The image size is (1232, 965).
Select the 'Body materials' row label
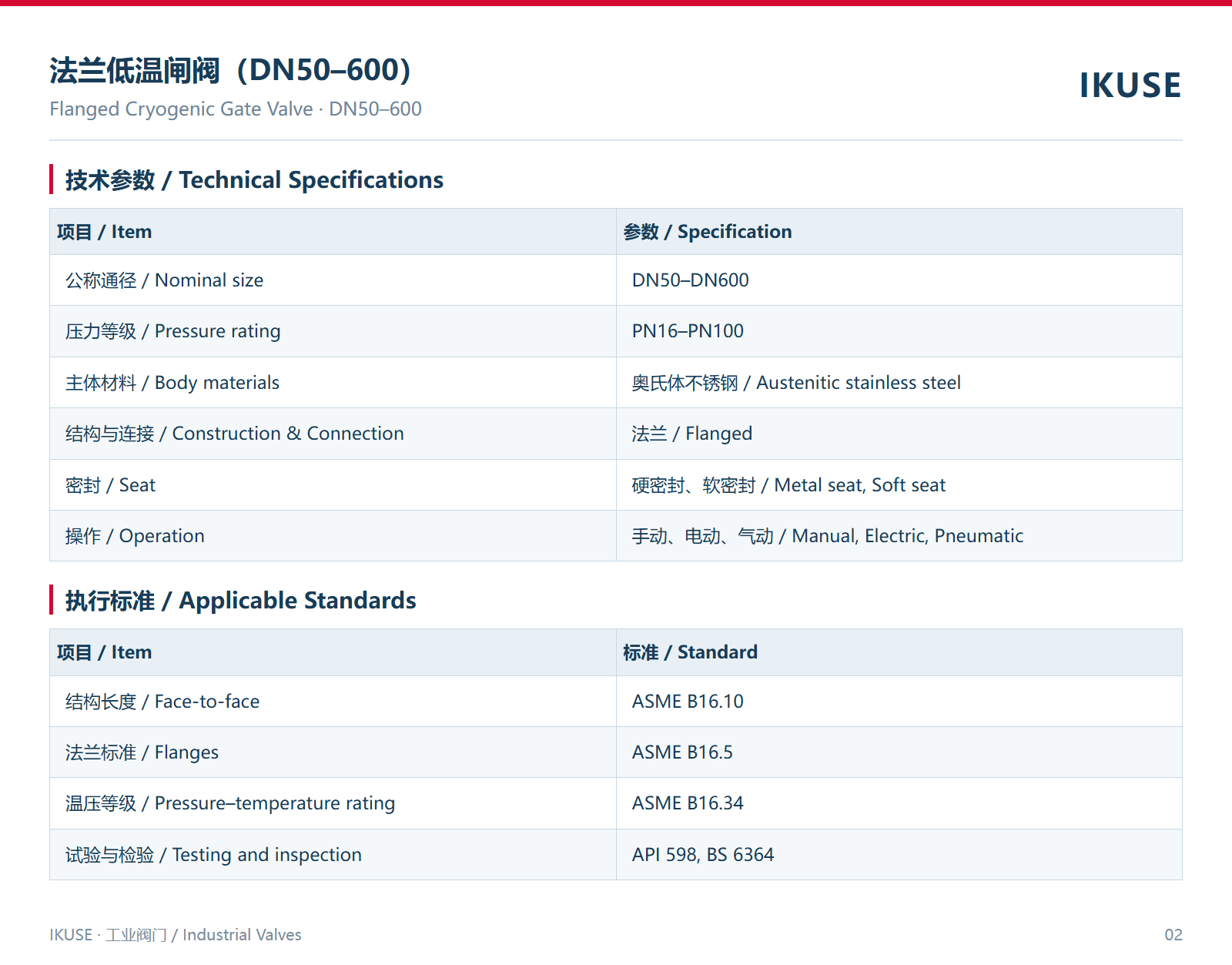(172, 383)
